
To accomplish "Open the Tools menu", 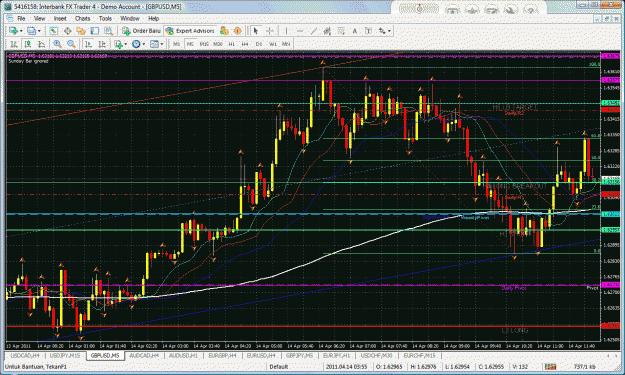I will 105,18.
